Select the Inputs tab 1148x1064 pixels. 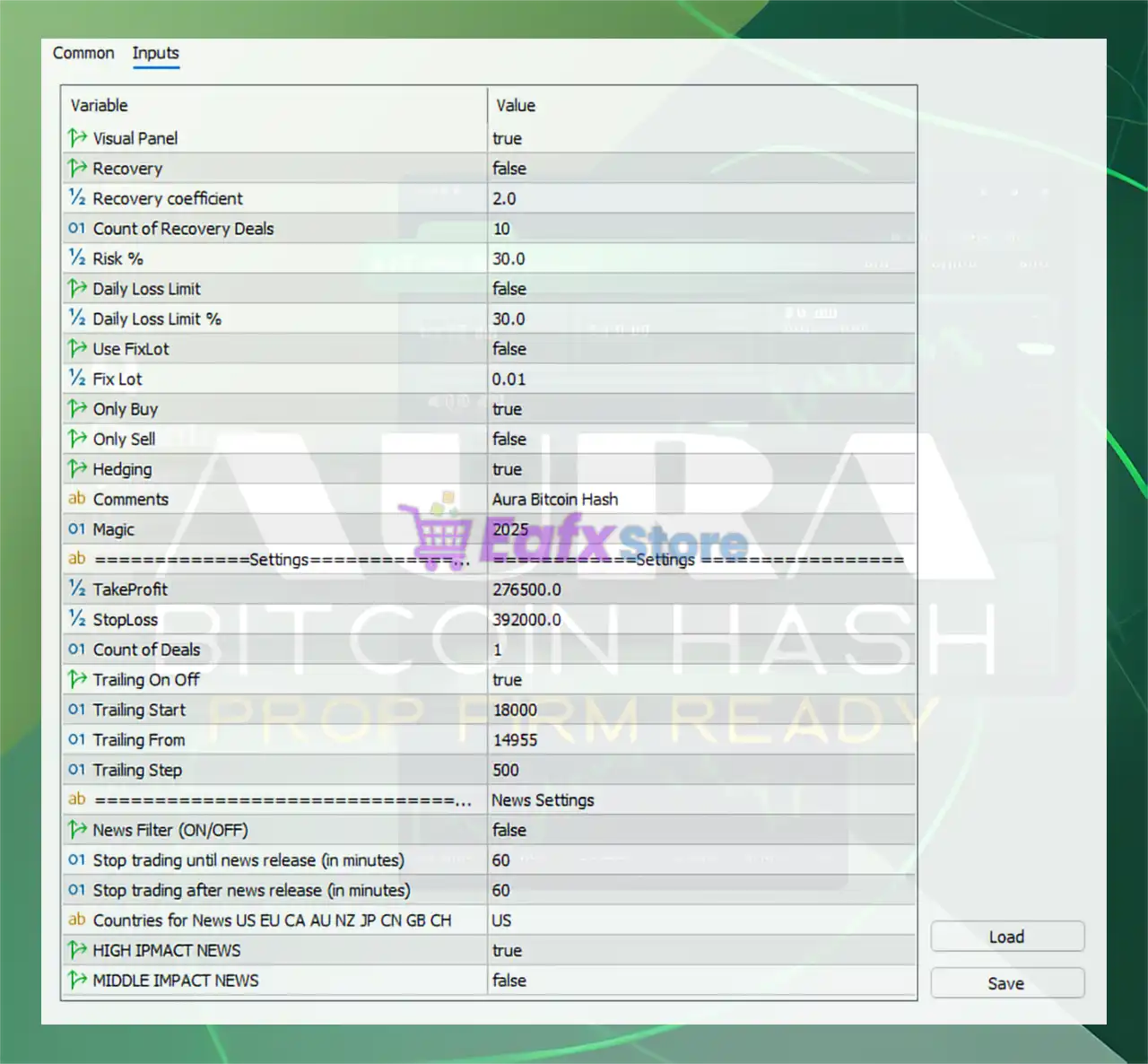[155, 53]
